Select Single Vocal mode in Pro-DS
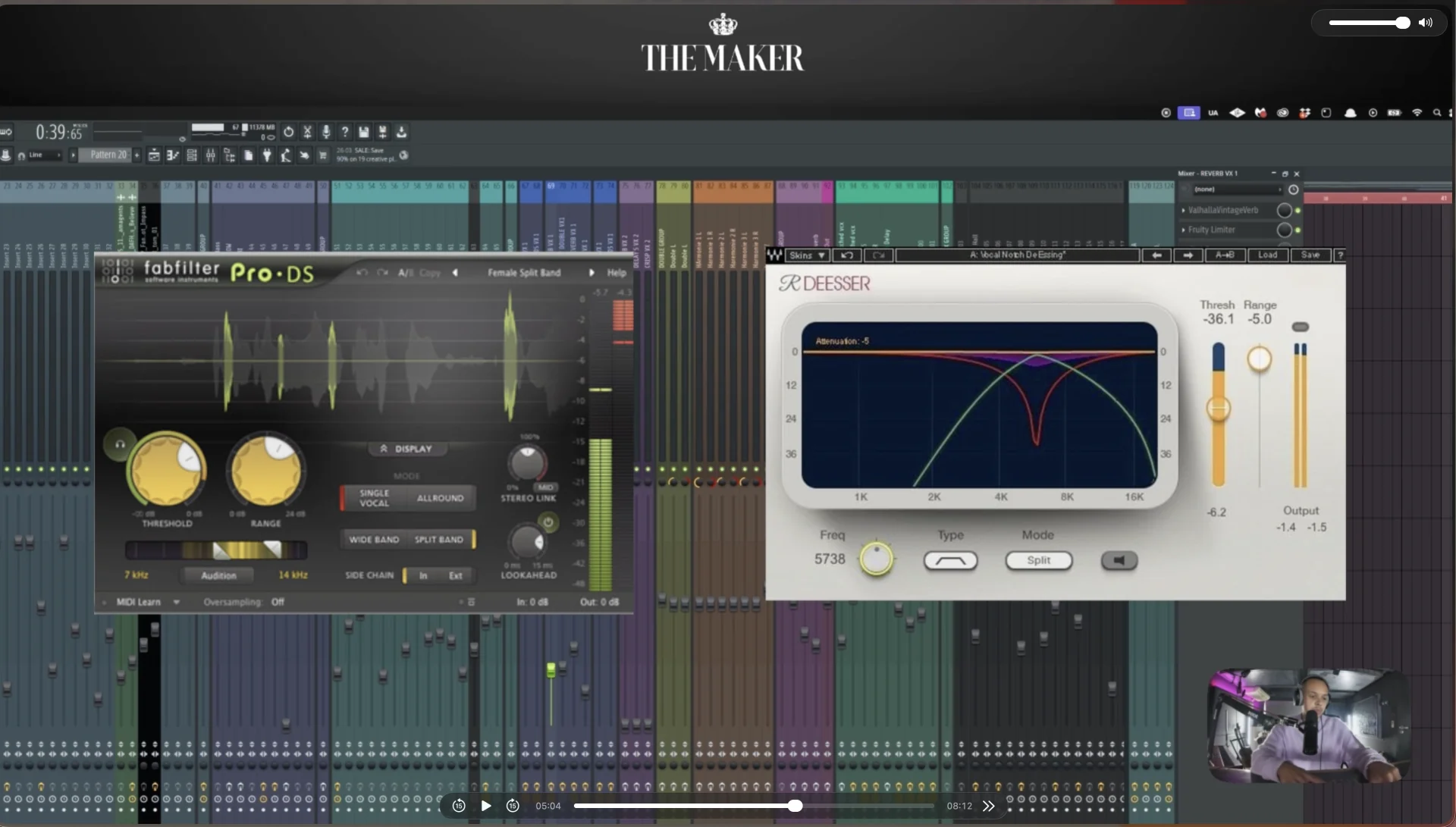Viewport: 1456px width, 827px height. click(x=373, y=498)
